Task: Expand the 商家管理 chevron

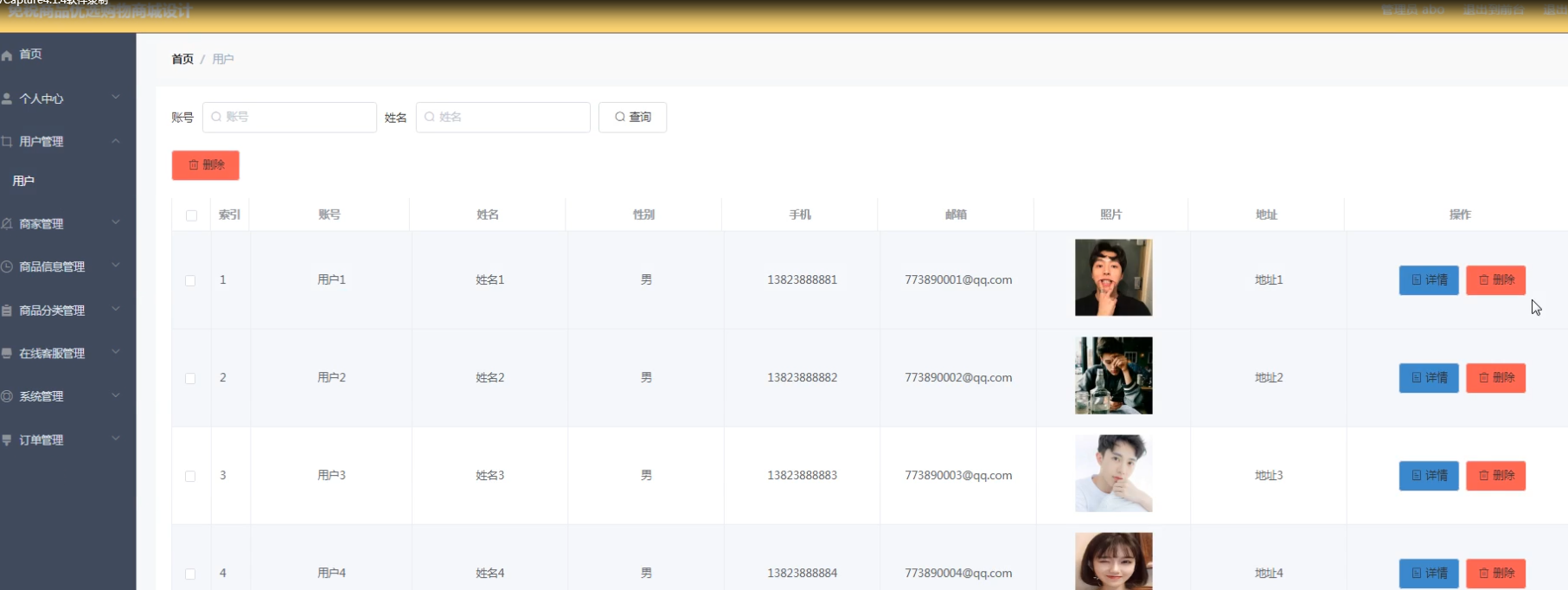Action: pyautogui.click(x=116, y=222)
